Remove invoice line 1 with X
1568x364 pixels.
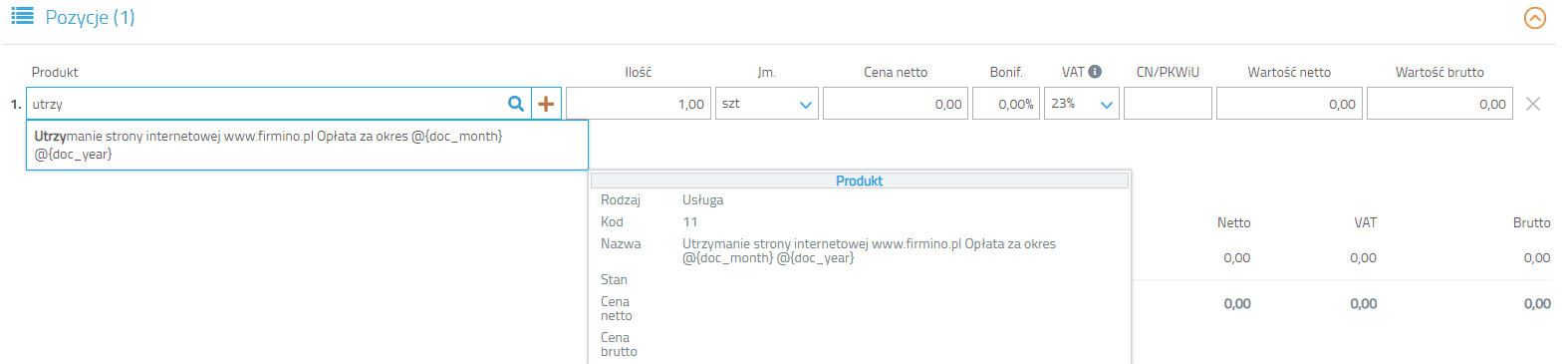click(1533, 104)
